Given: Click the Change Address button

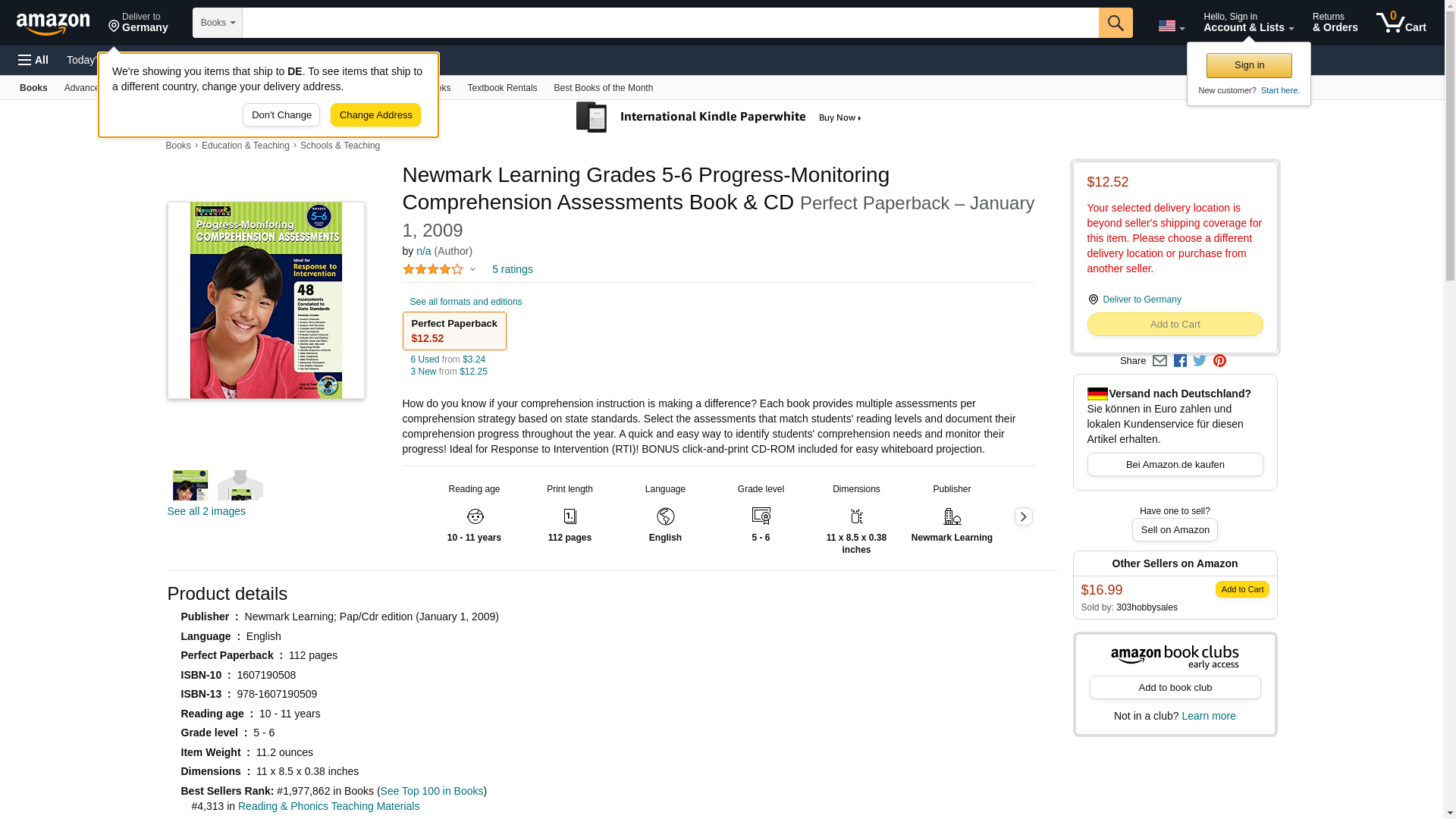Looking at the screenshot, I should [x=375, y=115].
